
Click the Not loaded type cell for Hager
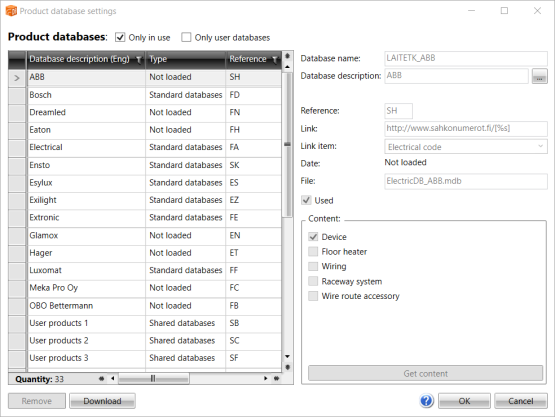click(185, 253)
